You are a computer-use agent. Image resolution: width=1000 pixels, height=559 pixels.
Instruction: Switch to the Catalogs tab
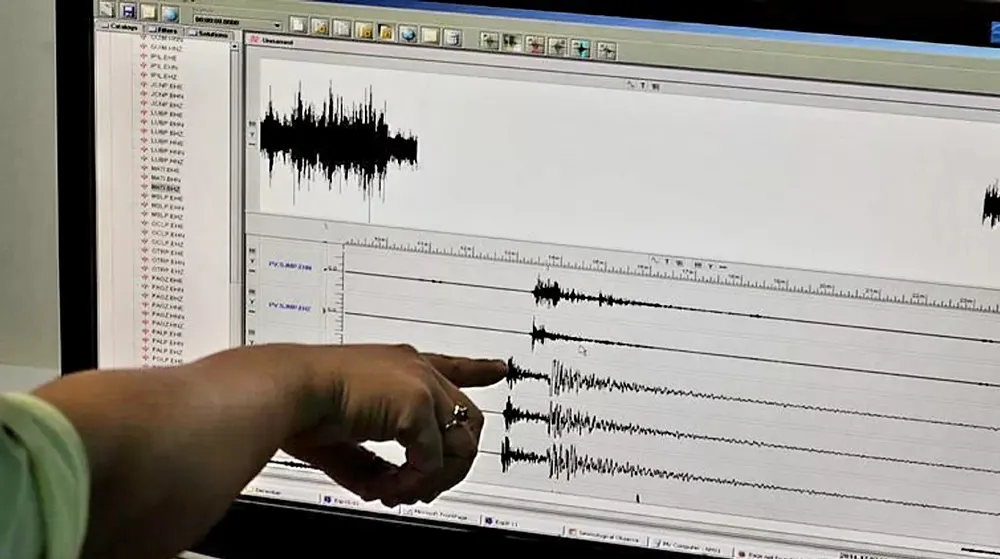(x=122, y=27)
